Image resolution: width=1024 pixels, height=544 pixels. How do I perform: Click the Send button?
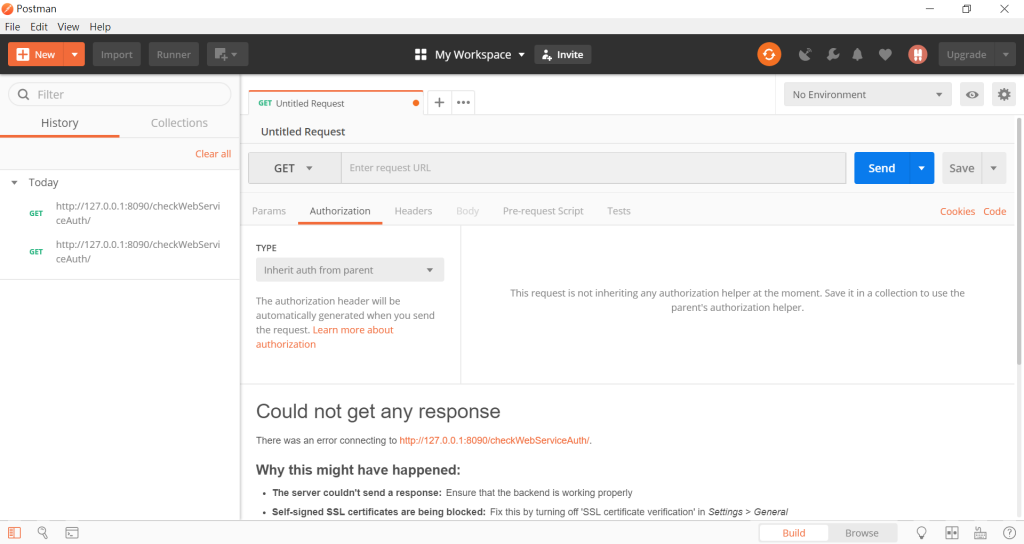(x=881, y=168)
